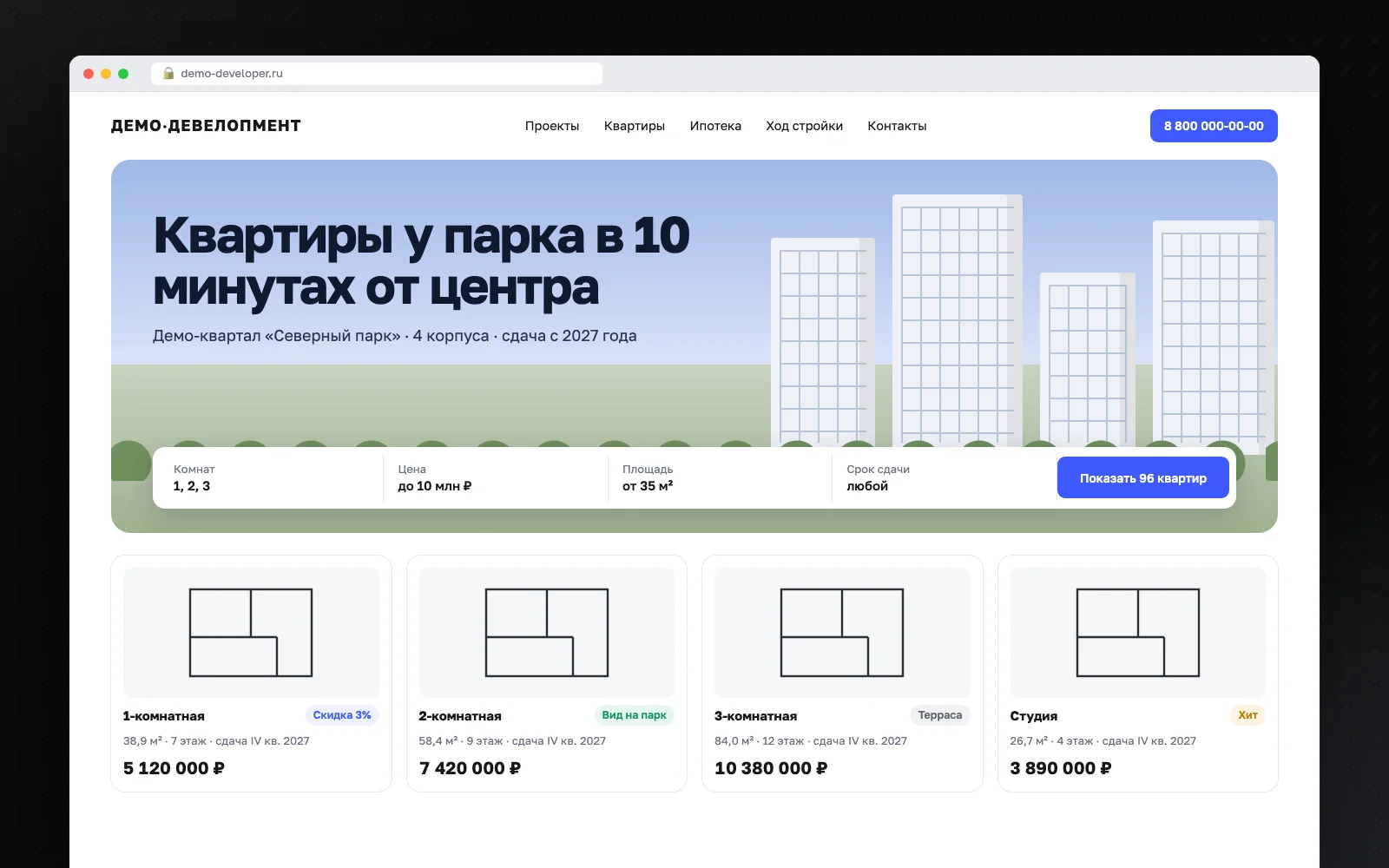Screen dimensions: 1389x868
Task: Click the 2-комнатная card title
Action: pos(460,716)
